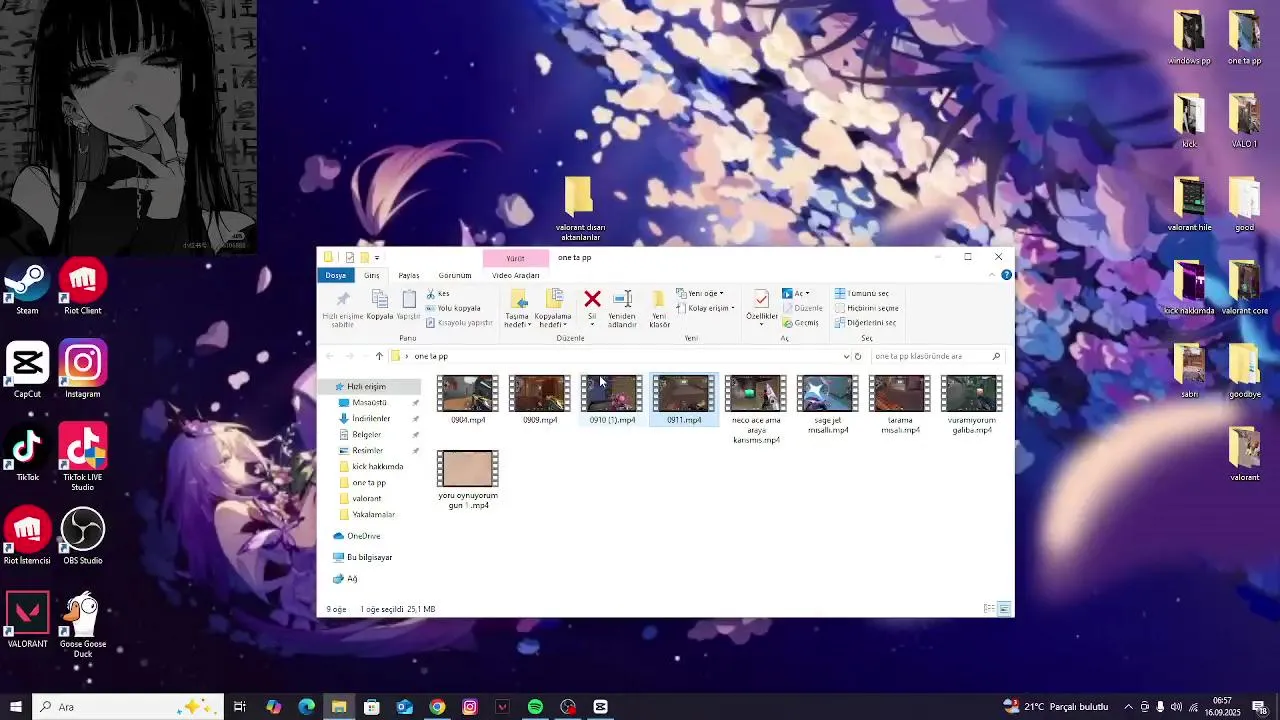Open Steam desktop shortcut

point(27,289)
